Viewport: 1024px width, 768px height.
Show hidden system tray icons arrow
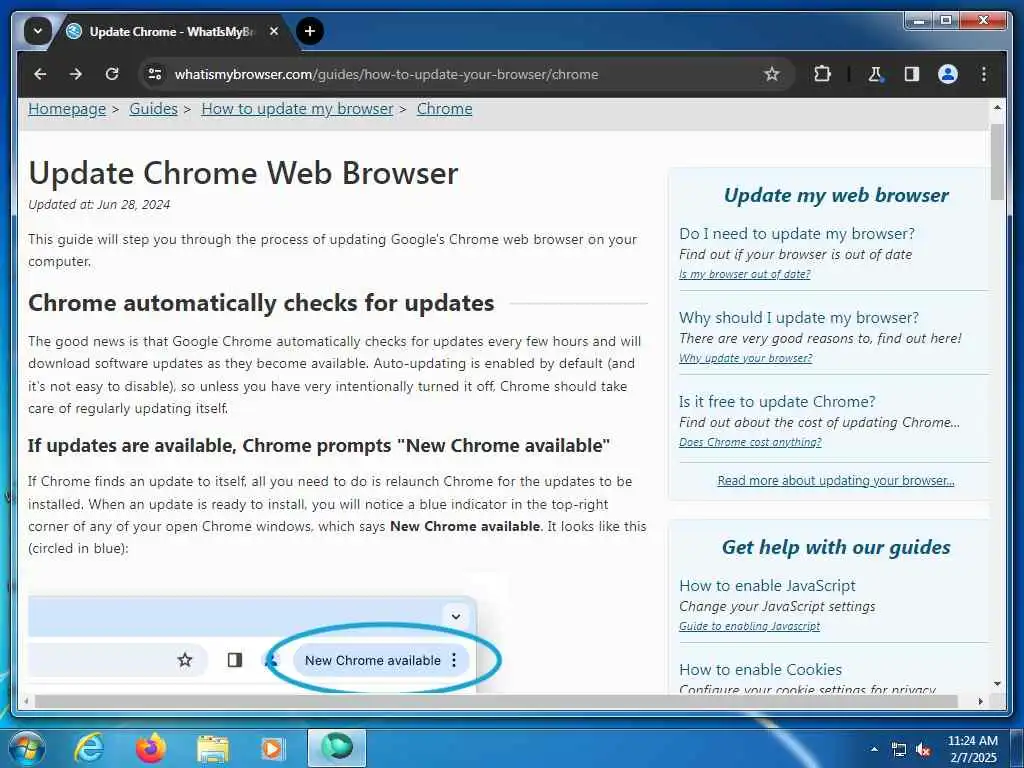pos(874,749)
